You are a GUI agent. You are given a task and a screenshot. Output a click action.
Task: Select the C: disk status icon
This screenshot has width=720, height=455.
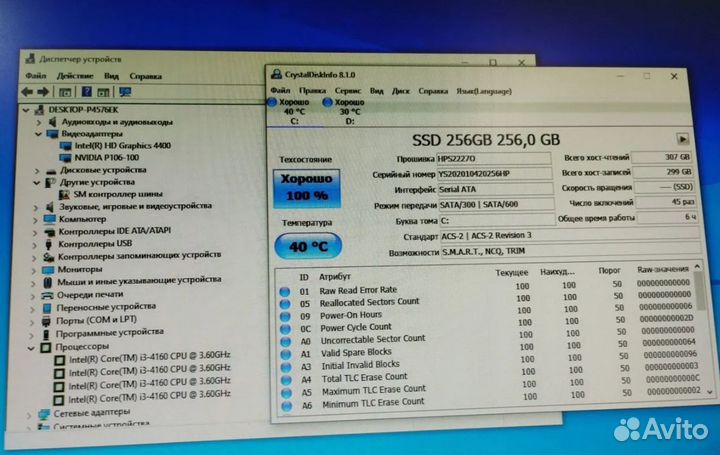pos(272,103)
